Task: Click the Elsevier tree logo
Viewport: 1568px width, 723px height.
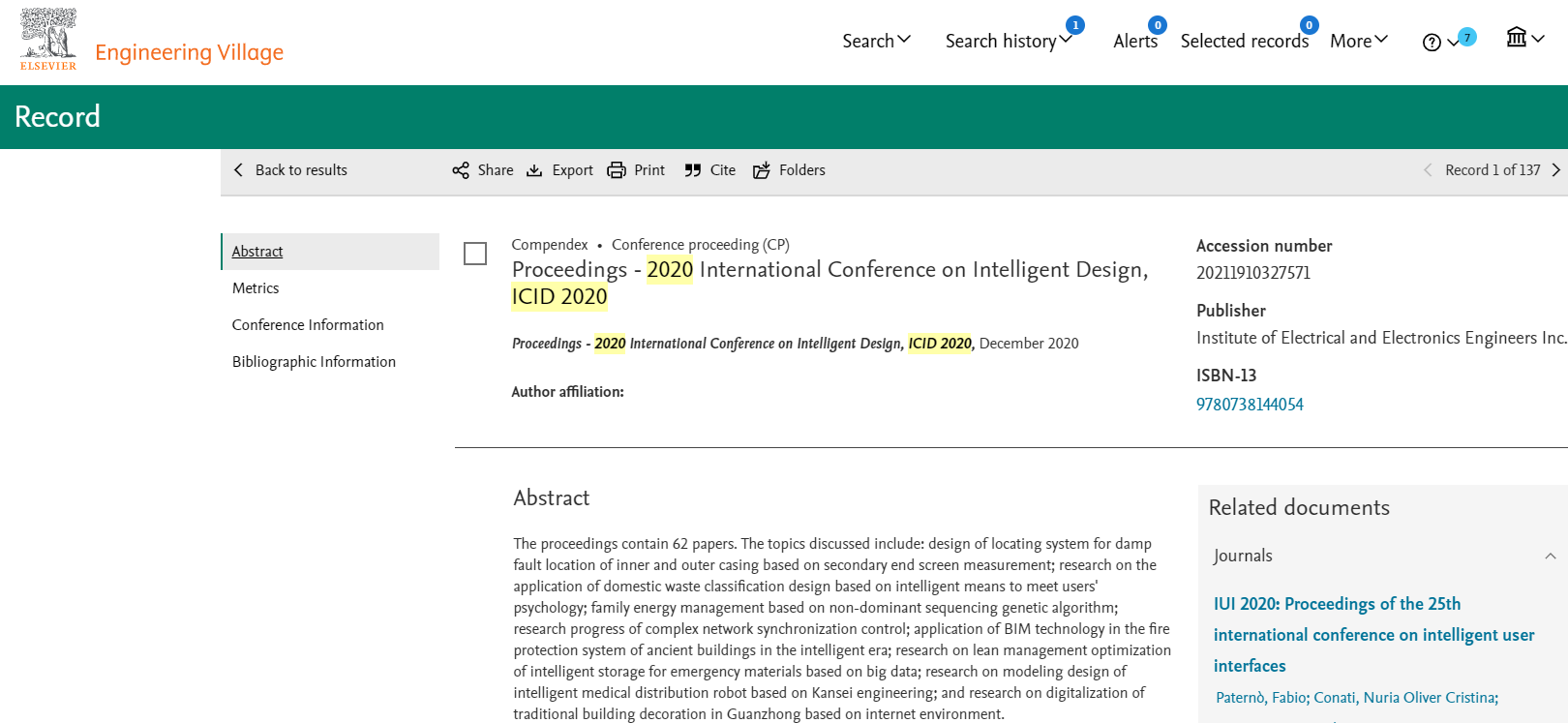Action: pos(48,40)
